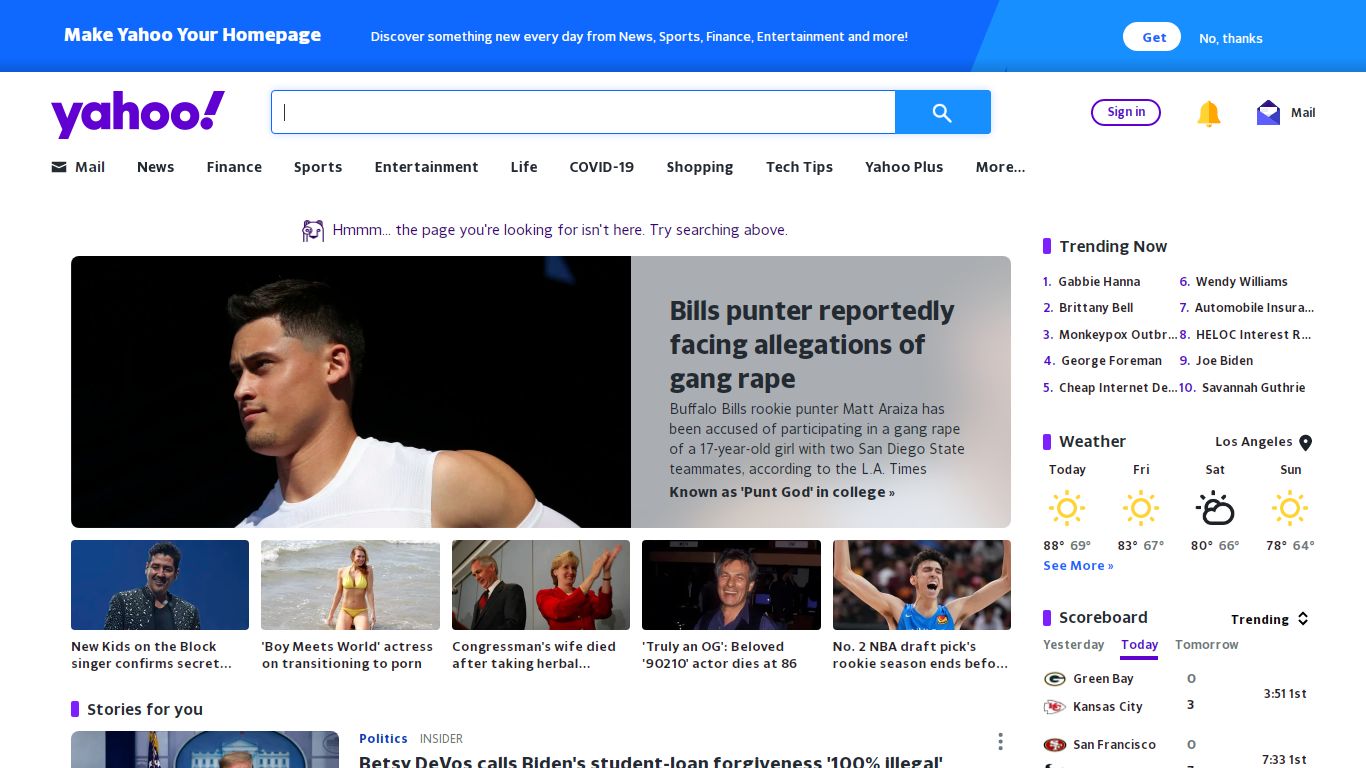Screen dimensions: 1366x768
Task: Click the Sign in button
Action: (x=1126, y=112)
